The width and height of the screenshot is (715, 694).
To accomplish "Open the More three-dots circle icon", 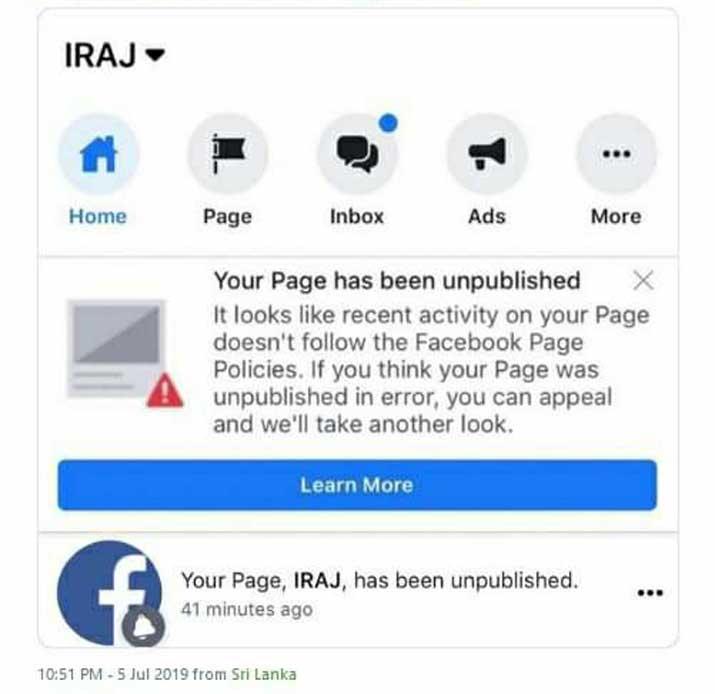I will click(x=617, y=154).
